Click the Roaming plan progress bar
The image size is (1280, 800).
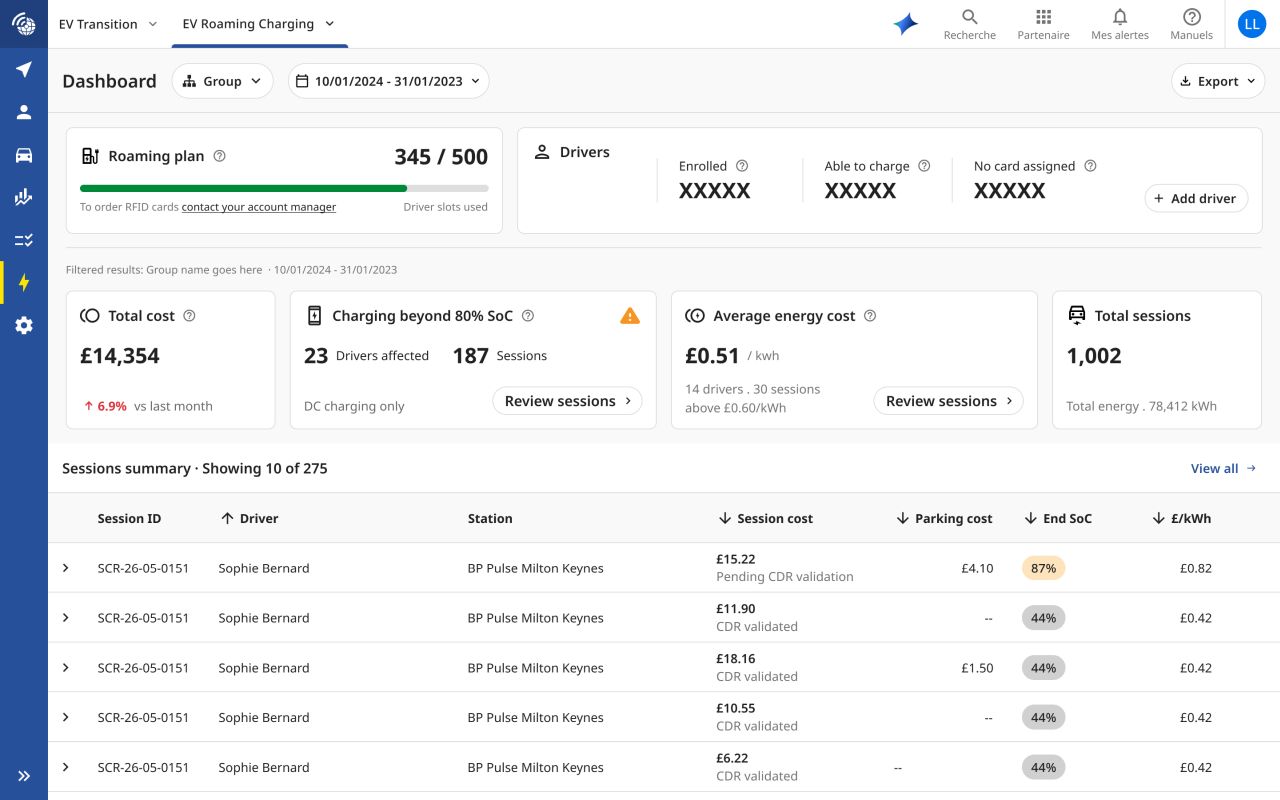[x=284, y=188]
